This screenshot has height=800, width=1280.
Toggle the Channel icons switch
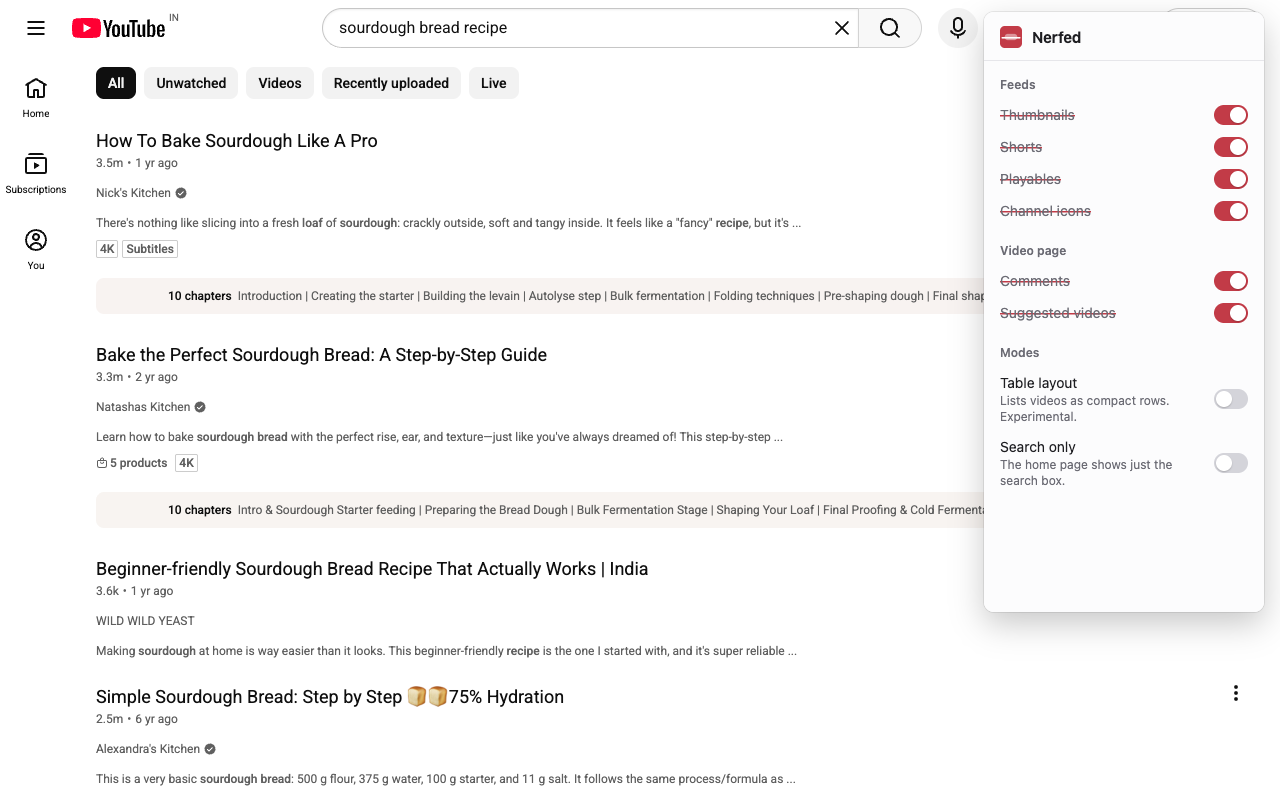pos(1231,211)
